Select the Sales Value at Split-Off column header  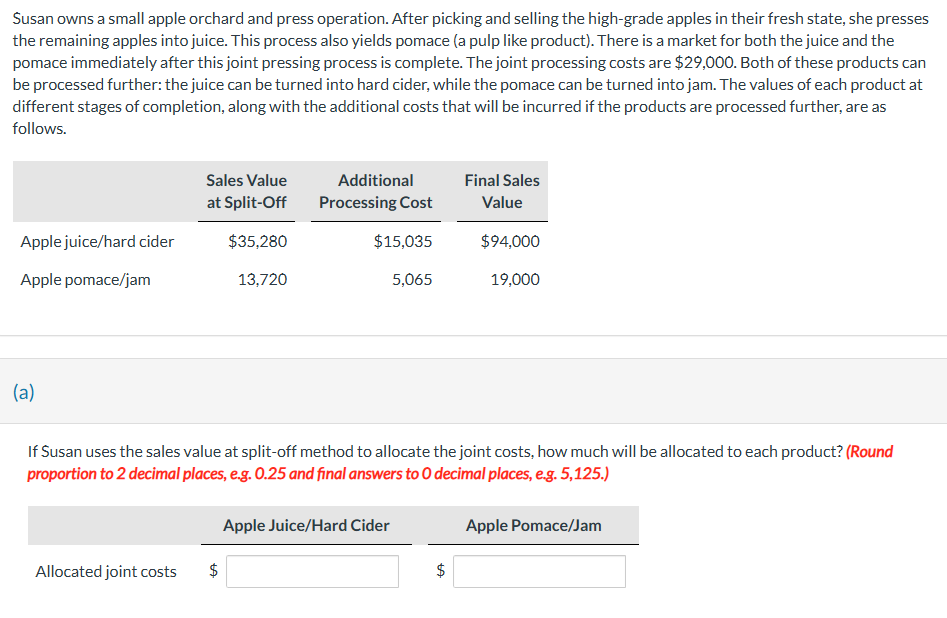tap(246, 191)
